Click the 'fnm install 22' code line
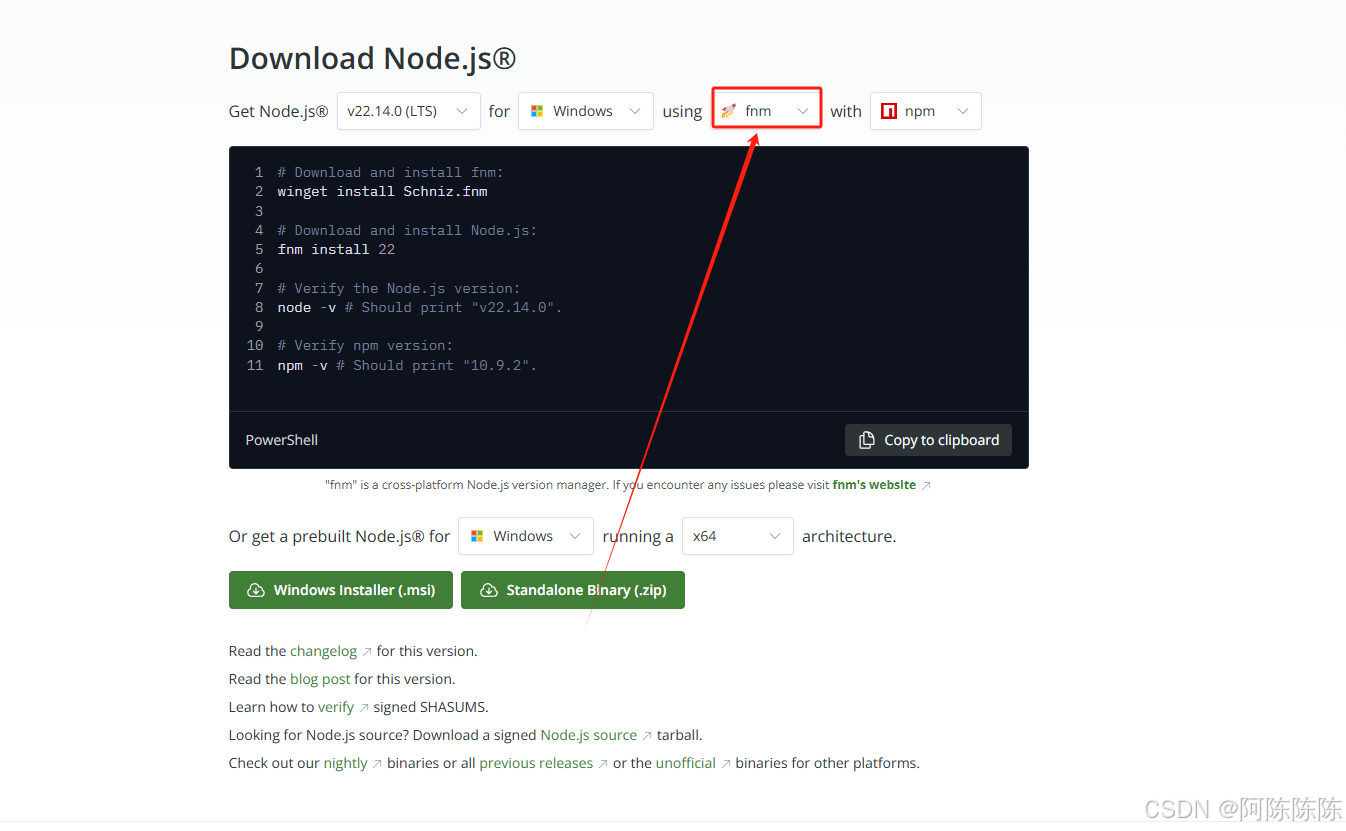Screen dimensions: 1346x831 pyautogui.click(x=336, y=249)
